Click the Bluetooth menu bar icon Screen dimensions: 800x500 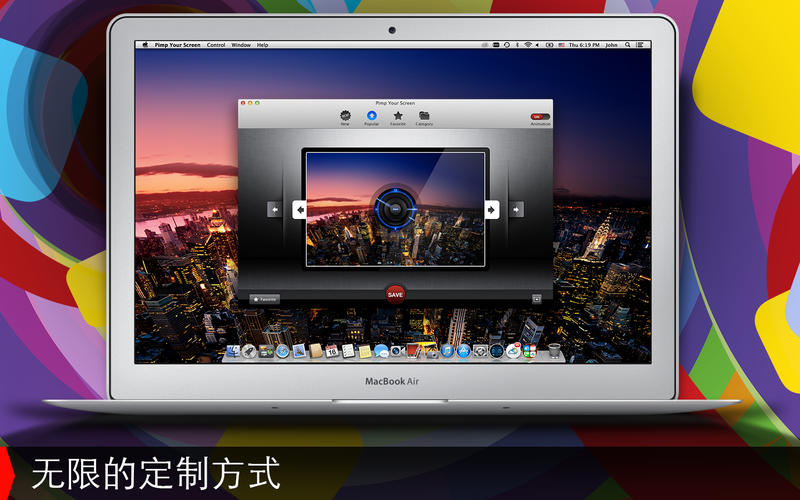(517, 45)
